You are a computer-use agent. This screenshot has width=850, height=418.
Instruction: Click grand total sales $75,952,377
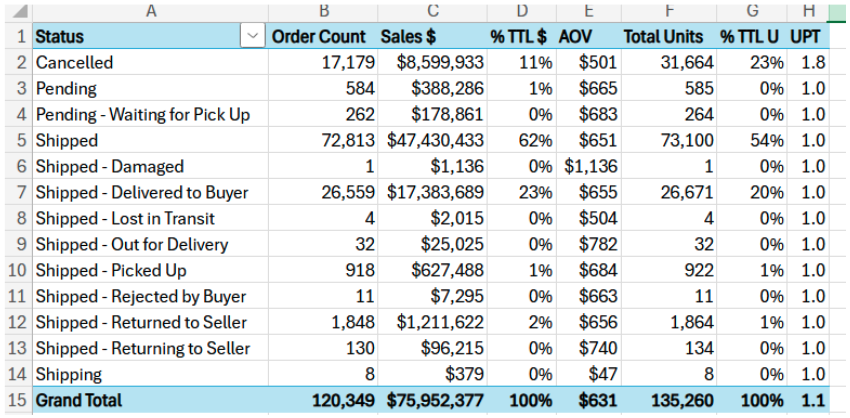432,400
